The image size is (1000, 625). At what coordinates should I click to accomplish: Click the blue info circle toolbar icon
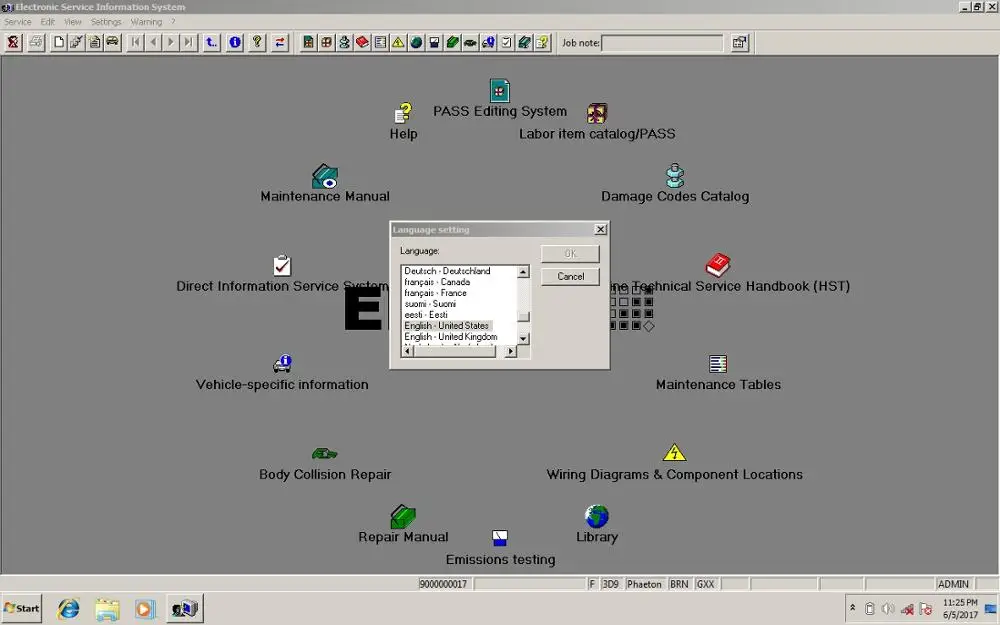pos(235,43)
